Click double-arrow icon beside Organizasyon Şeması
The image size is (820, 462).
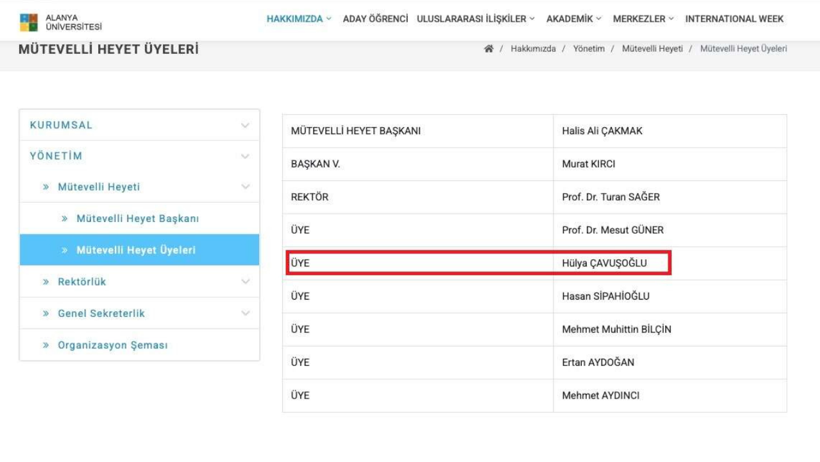point(46,345)
